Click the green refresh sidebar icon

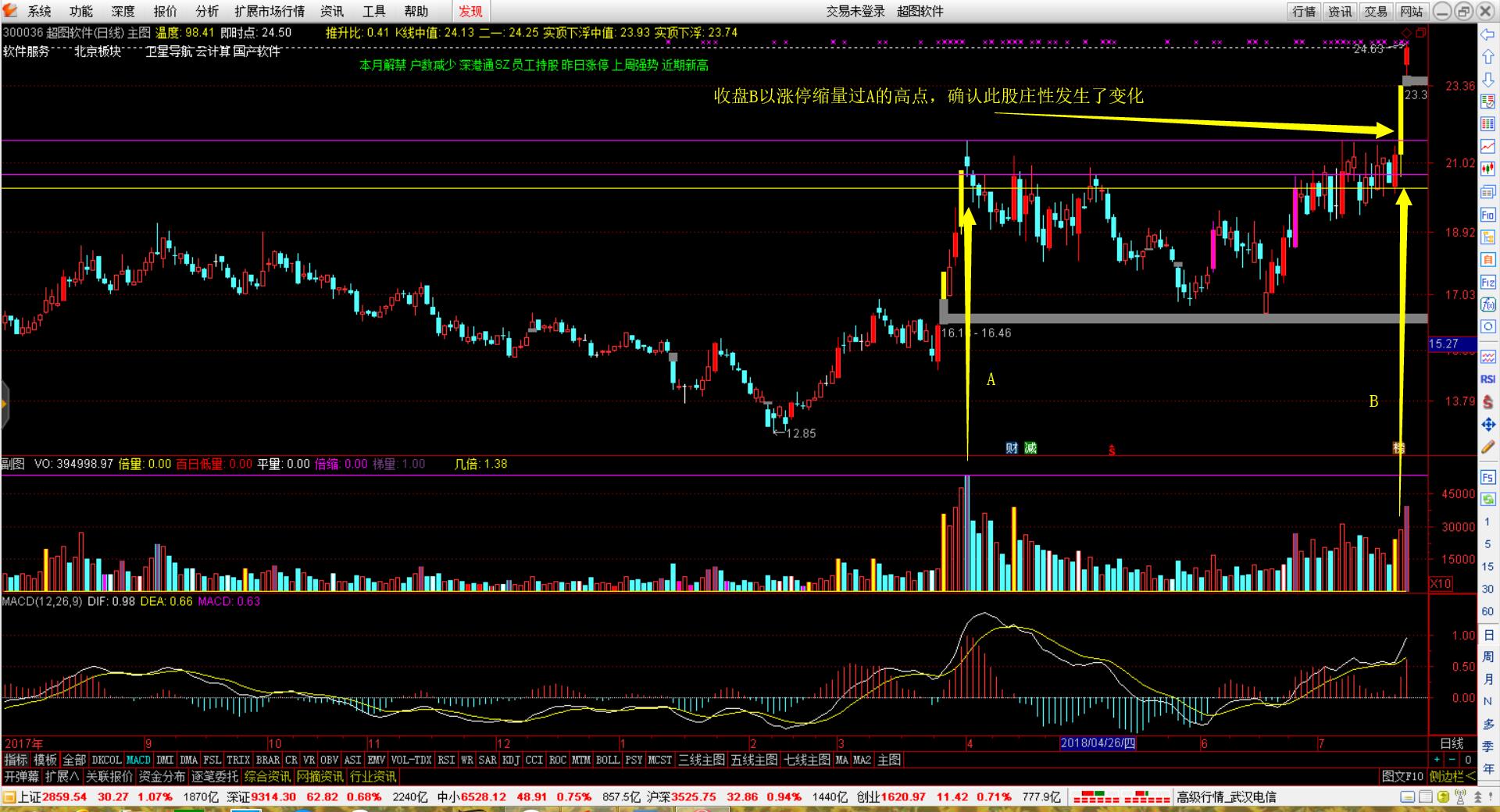click(x=1487, y=499)
